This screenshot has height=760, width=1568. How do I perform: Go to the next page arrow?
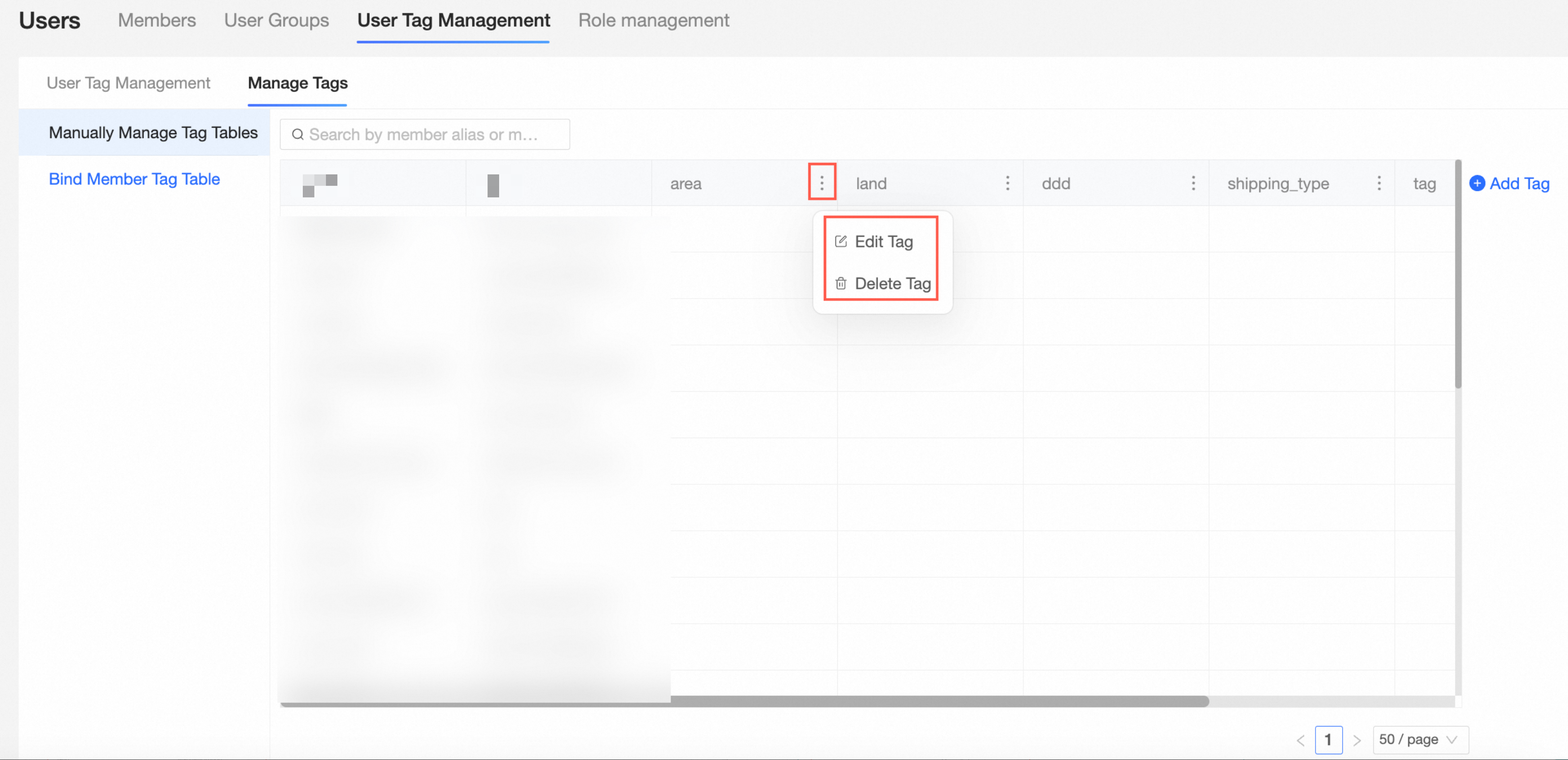pos(1357,741)
